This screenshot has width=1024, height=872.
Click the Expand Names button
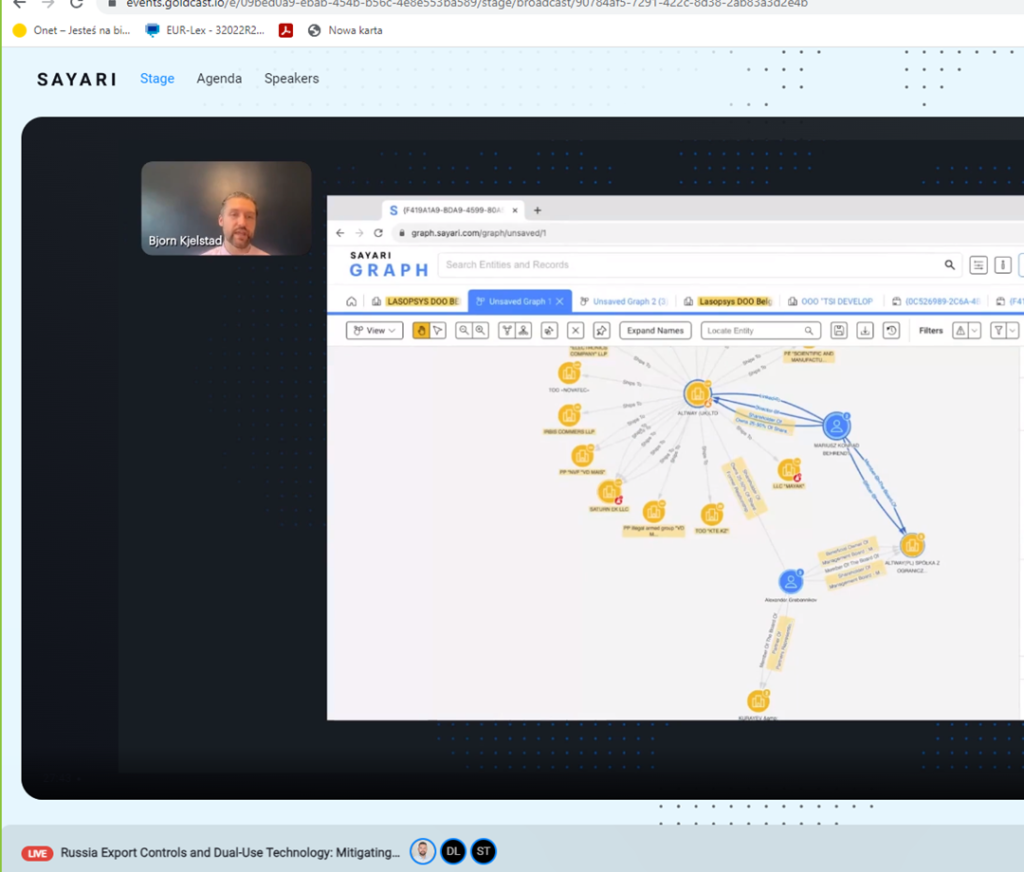click(x=655, y=331)
